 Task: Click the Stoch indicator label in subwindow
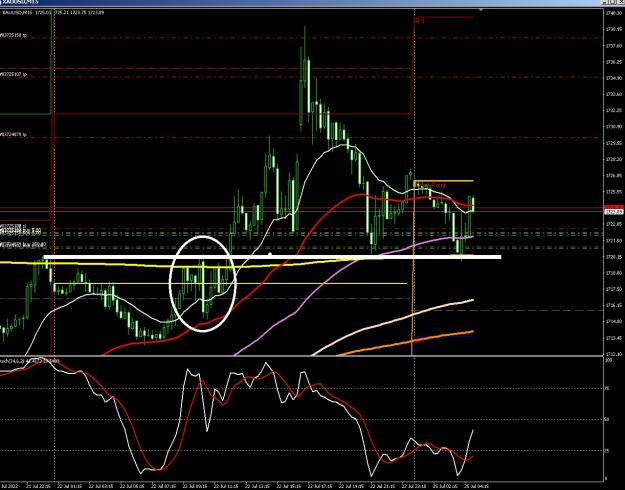(30, 361)
